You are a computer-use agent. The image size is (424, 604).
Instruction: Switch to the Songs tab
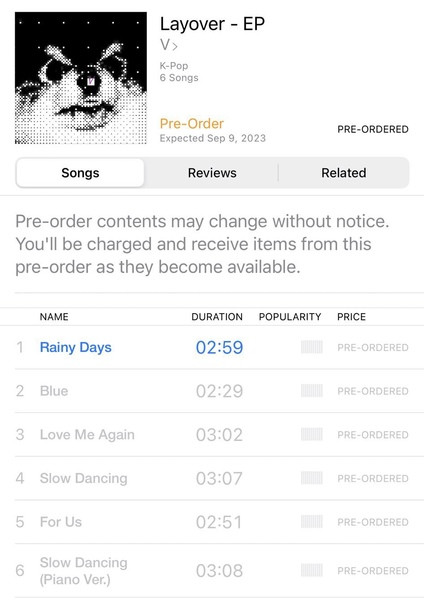(80, 173)
